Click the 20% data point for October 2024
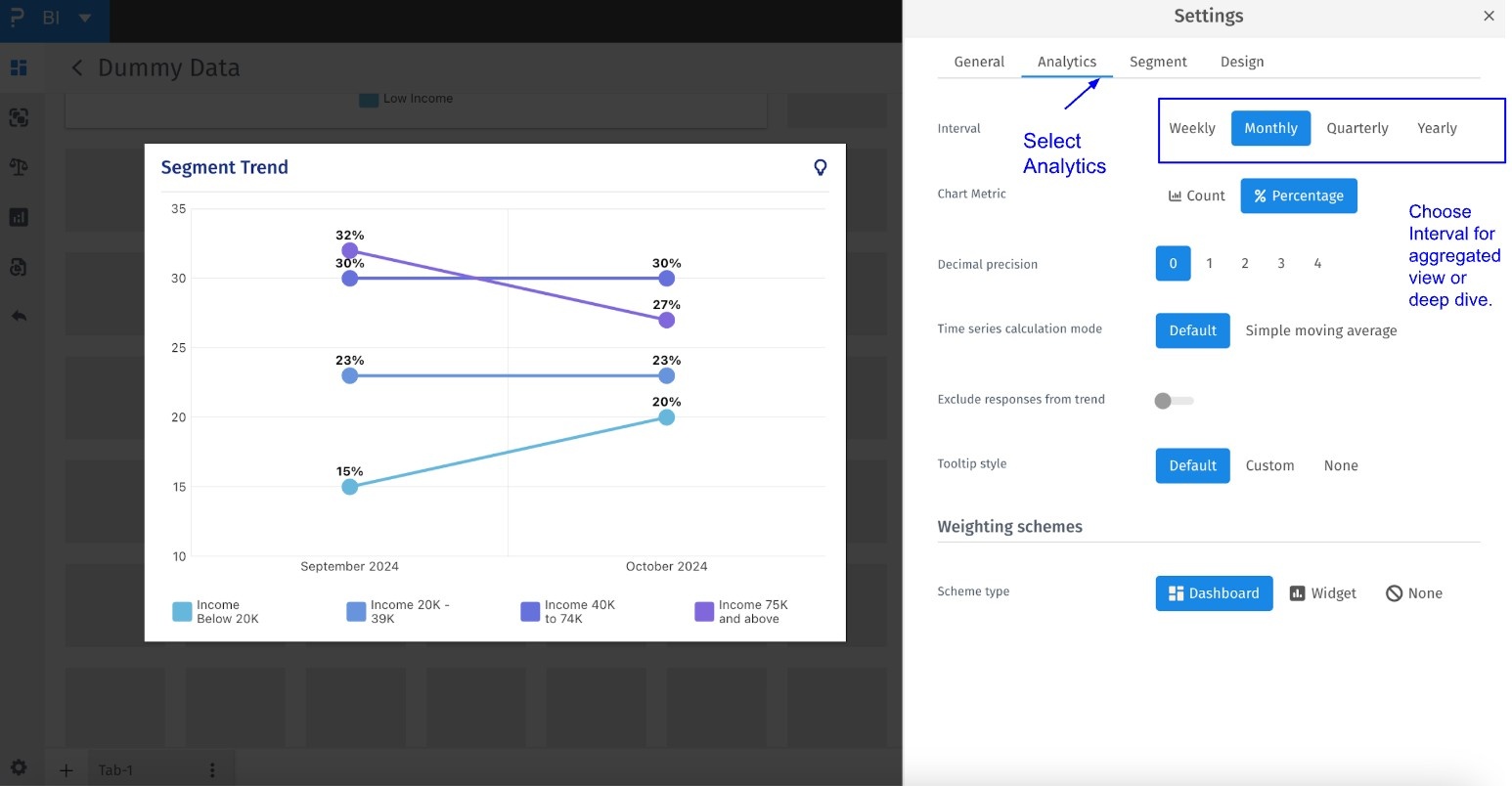Viewport: 1512px width, 786px height. 667,417
